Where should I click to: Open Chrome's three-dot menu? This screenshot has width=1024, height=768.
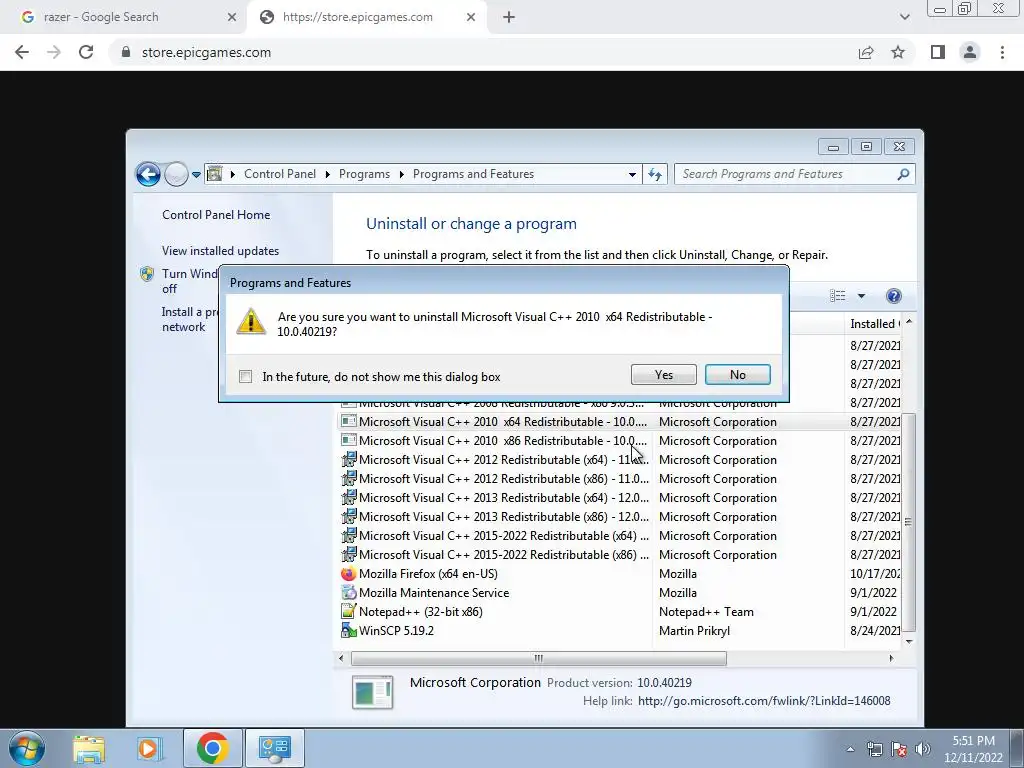point(1002,52)
